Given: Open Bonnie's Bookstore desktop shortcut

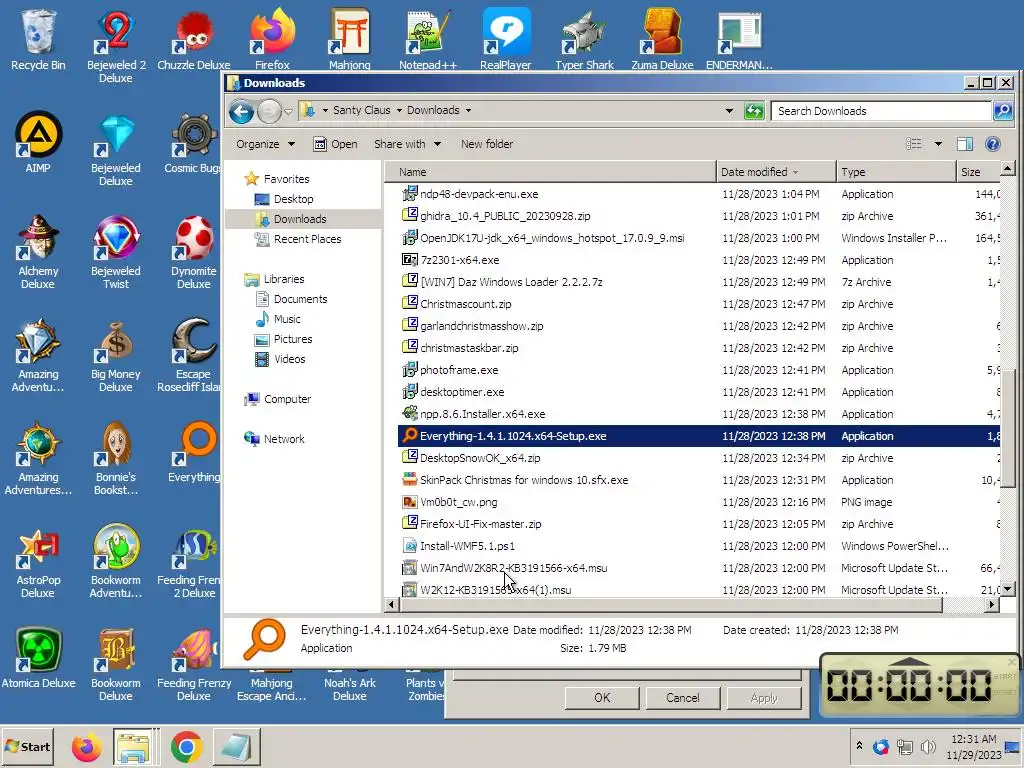Looking at the screenshot, I should 116,458.
